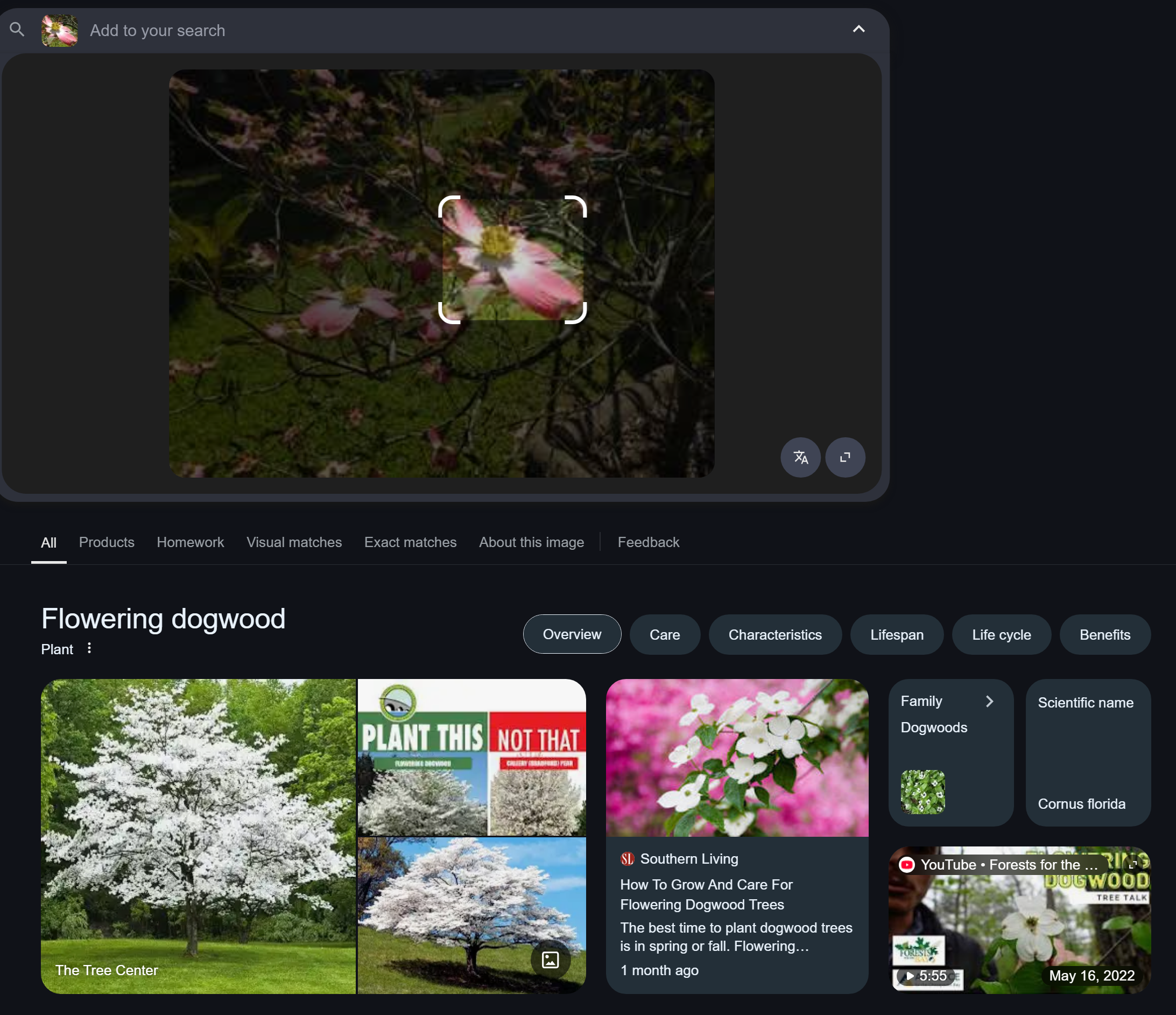Select the Overview chip
This screenshot has width=1176, height=1015.
coord(572,634)
